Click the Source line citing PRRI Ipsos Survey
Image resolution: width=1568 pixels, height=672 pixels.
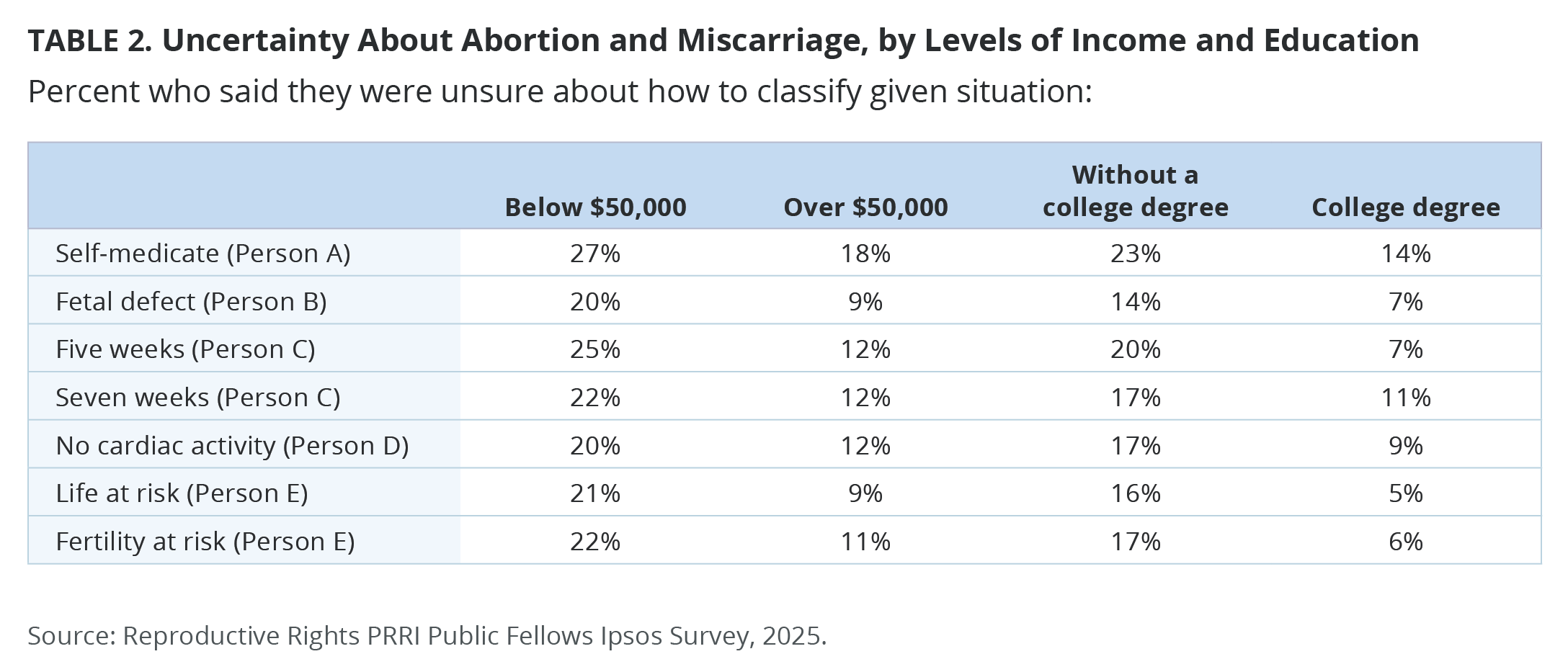pyautogui.click(x=427, y=636)
